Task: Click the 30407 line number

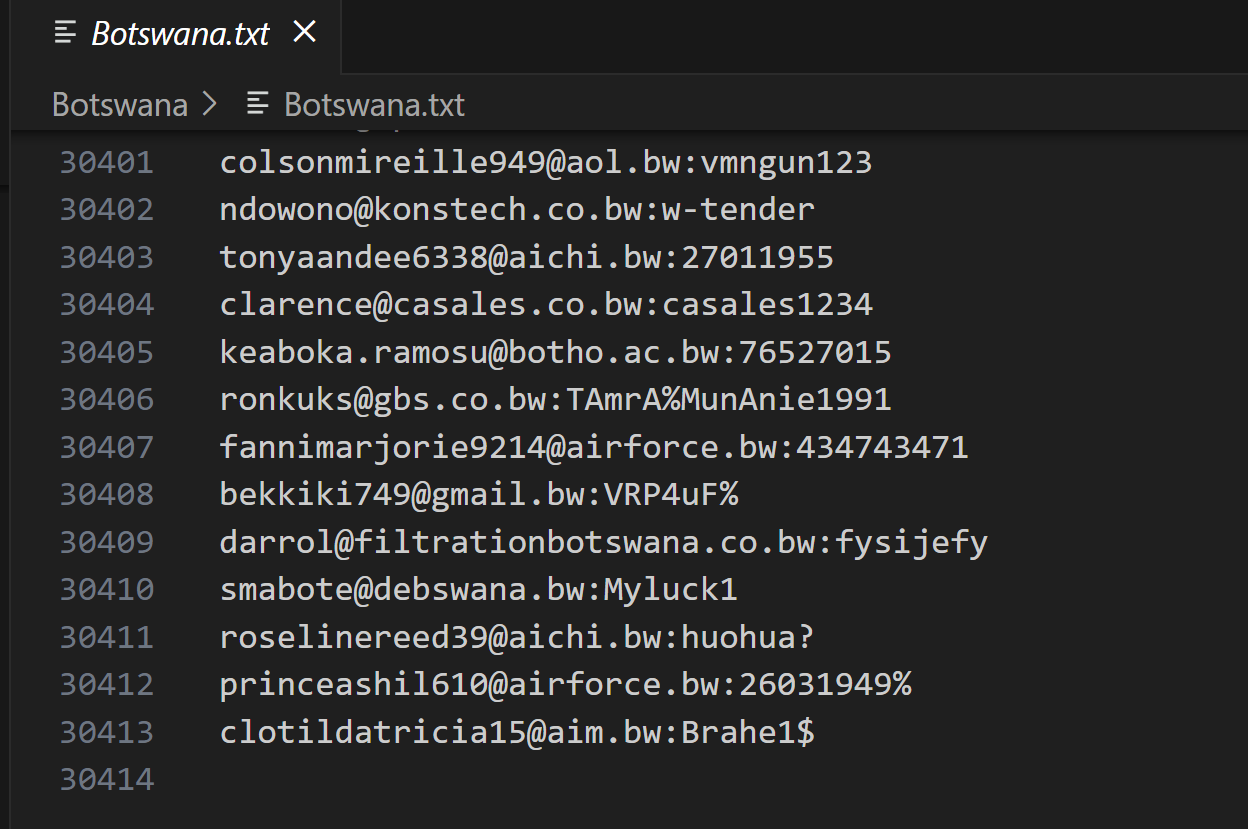Action: tap(107, 447)
